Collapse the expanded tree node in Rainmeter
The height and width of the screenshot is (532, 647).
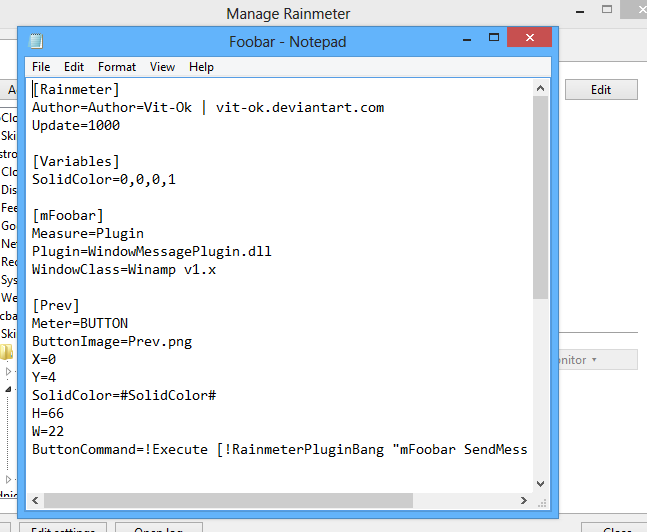pos(8,389)
